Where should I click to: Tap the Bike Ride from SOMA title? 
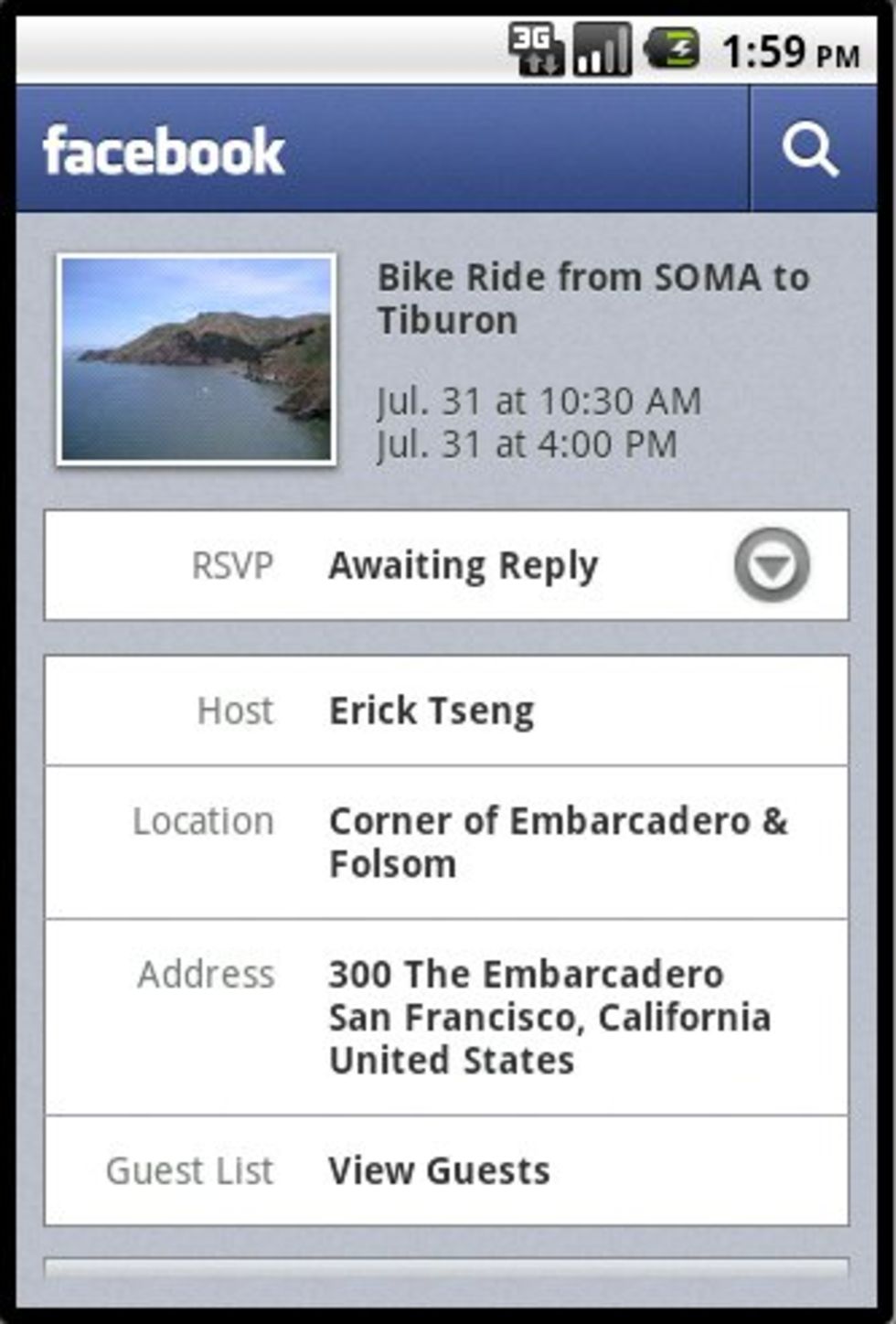tap(593, 298)
